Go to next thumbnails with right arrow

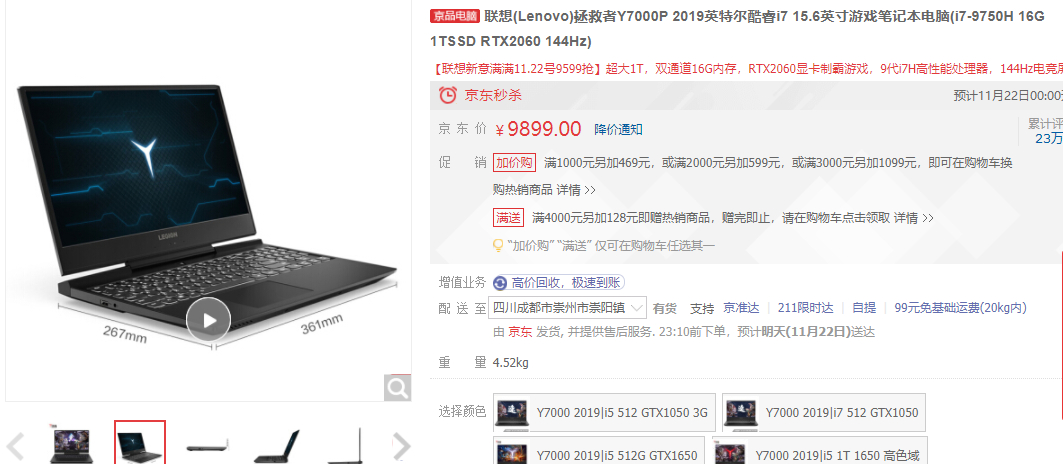(x=401, y=446)
